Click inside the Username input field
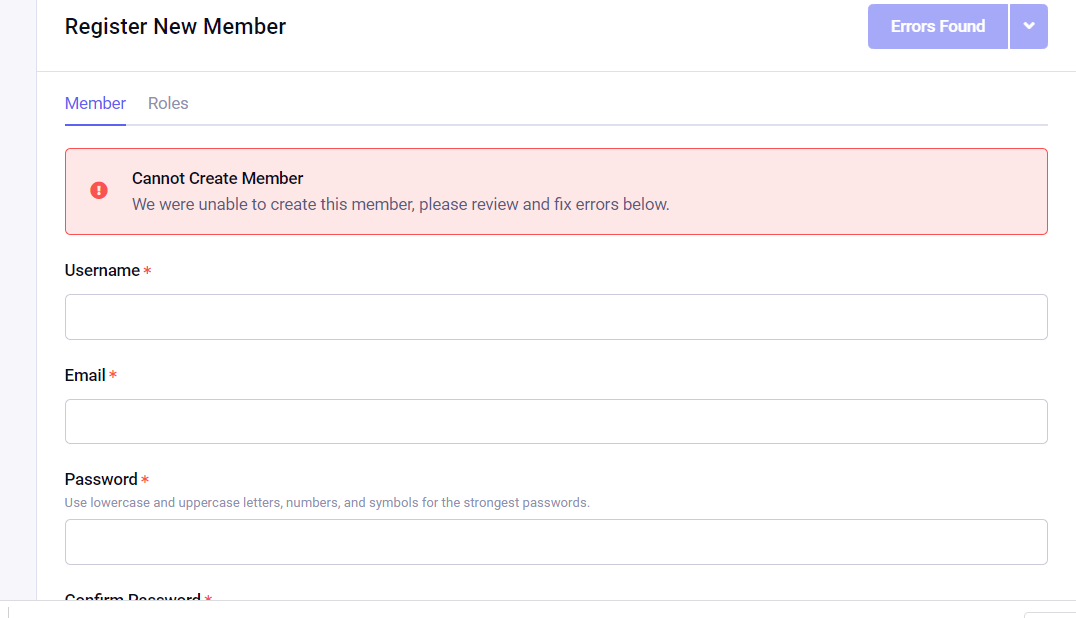The height and width of the screenshot is (618, 1076). 556,316
